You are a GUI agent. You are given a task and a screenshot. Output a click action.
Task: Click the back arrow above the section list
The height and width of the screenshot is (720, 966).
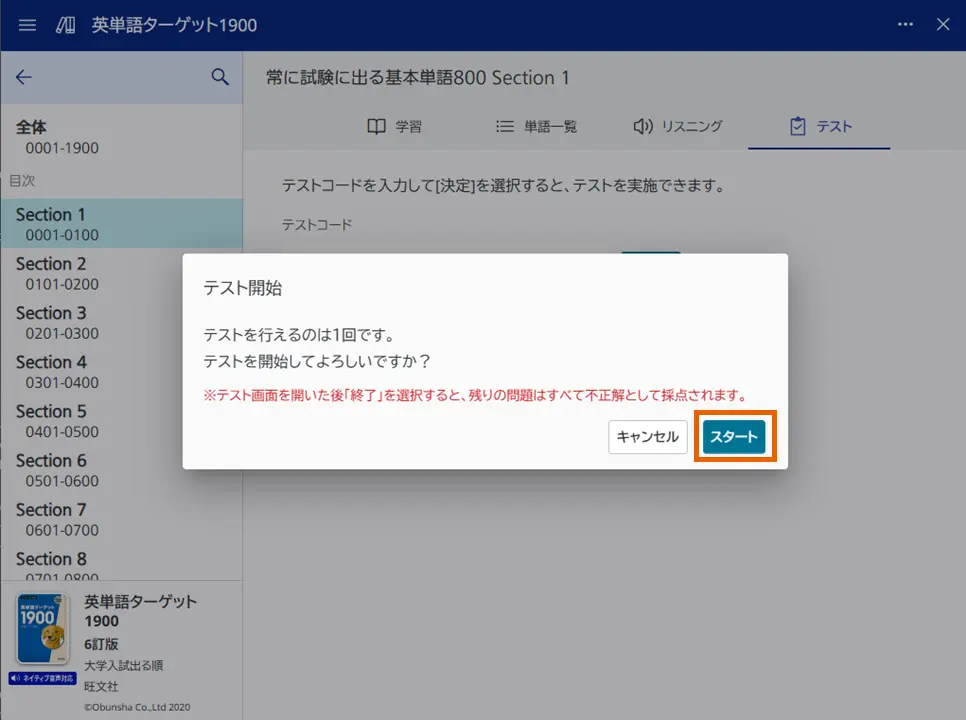click(x=24, y=77)
